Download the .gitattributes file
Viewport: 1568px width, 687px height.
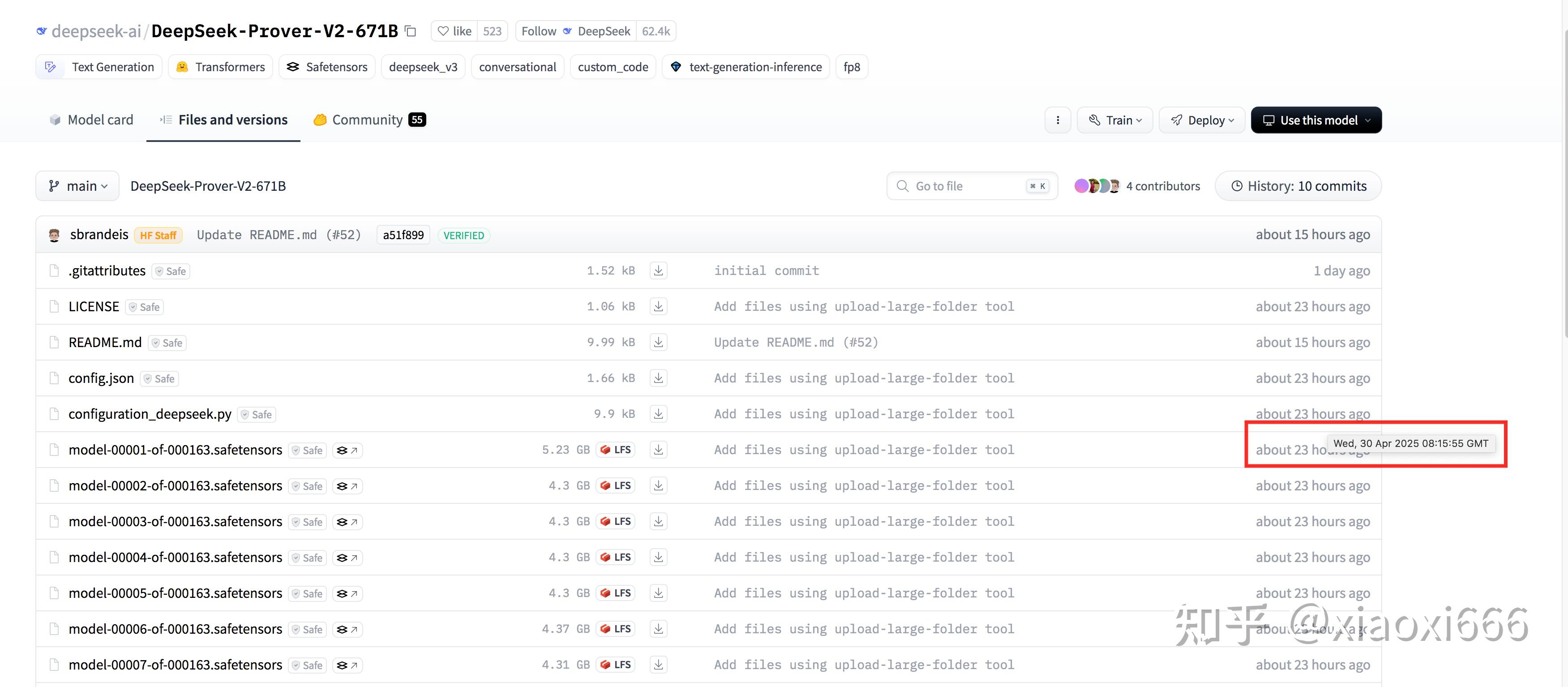click(x=658, y=271)
